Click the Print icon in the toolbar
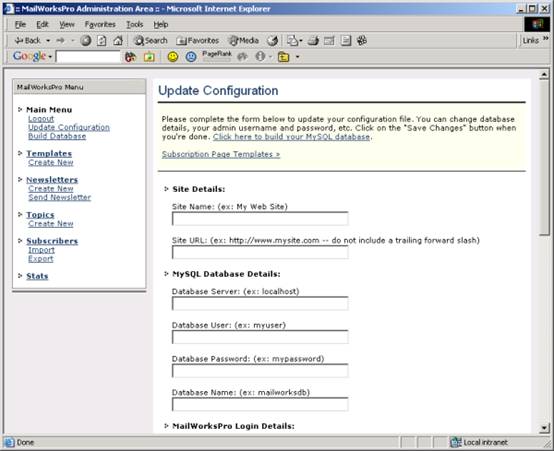Viewport: 554px width, 451px height. tap(313, 41)
